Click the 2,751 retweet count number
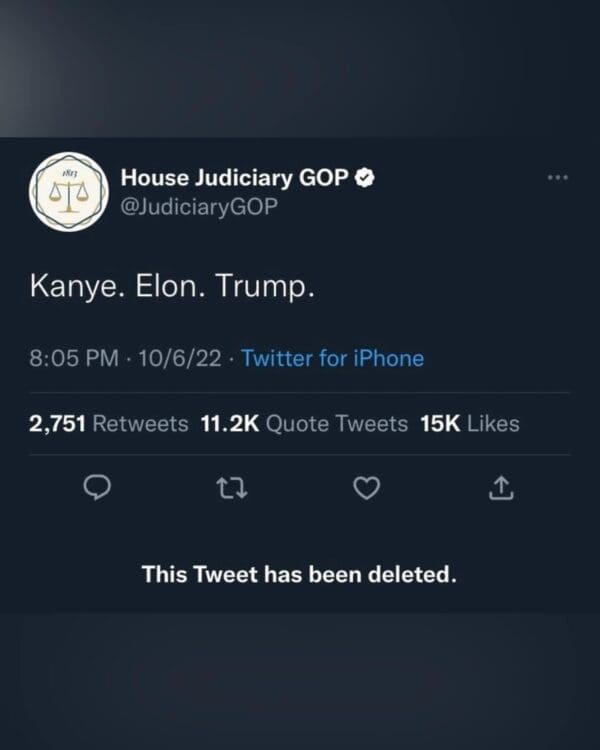The width and height of the screenshot is (600, 750). [58, 423]
